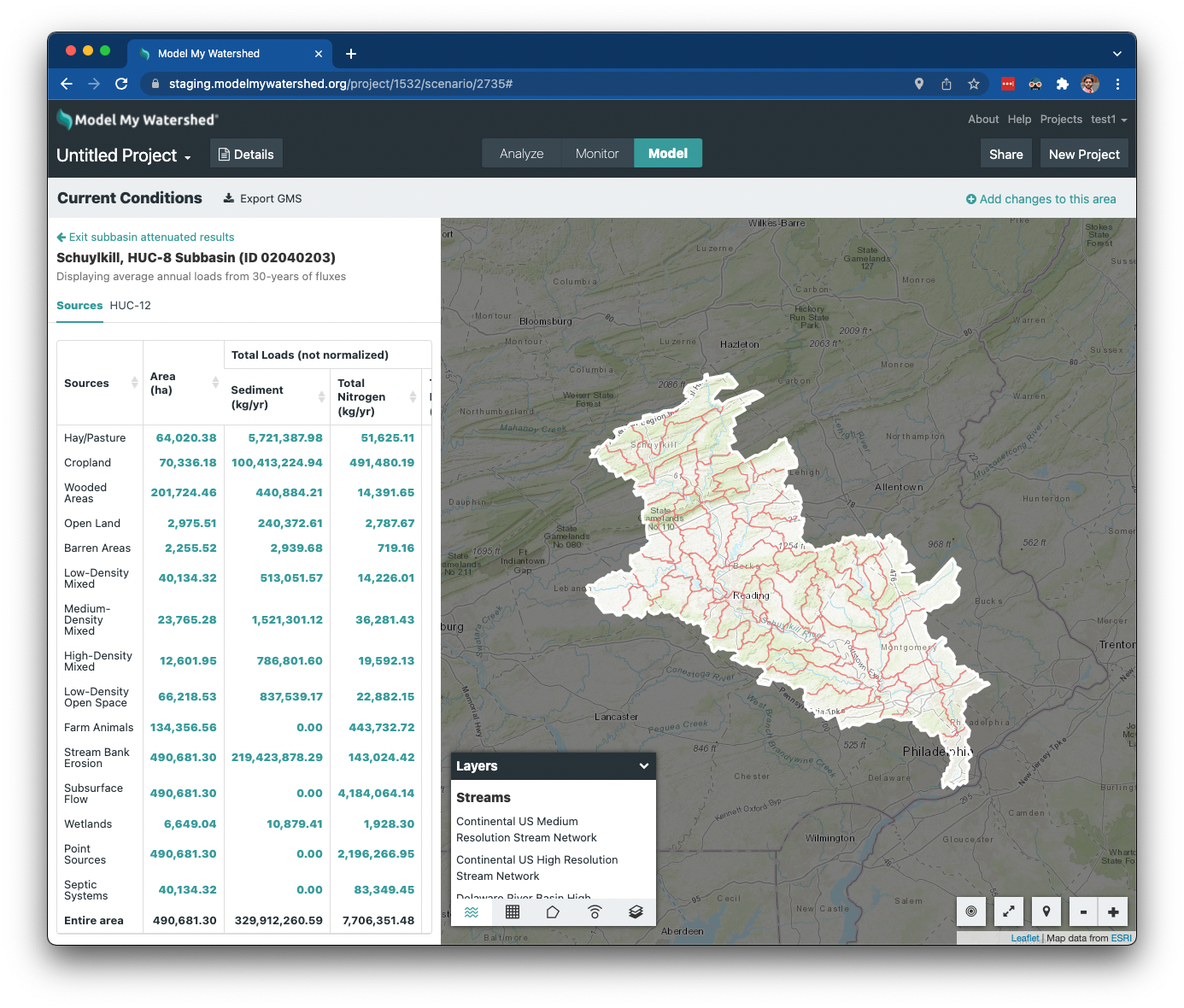1184x1008 pixels.
Task: Open the browser extensions puzzle icon
Action: click(1063, 84)
